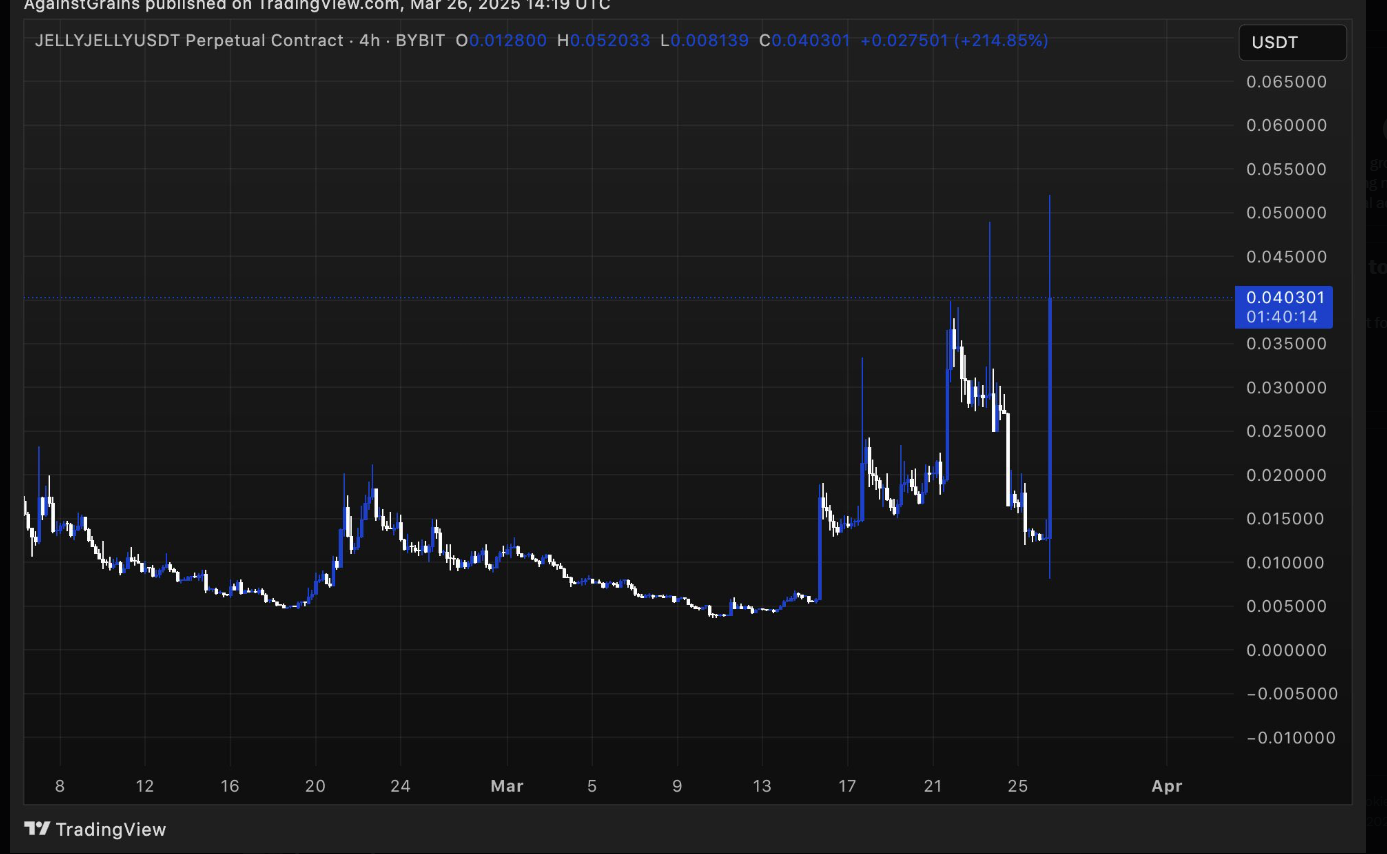Click the date 21 on time axis
The width and height of the screenshot is (1387, 854).
point(933,786)
